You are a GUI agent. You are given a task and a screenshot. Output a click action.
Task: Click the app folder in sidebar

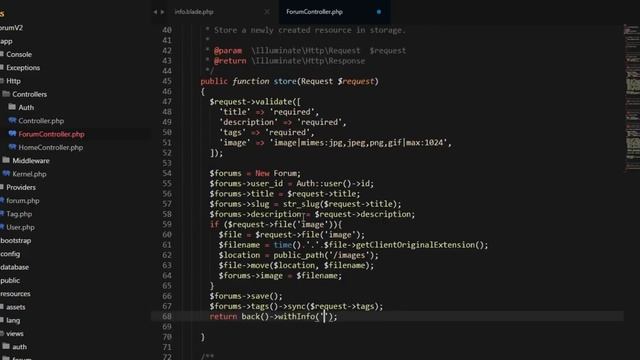point(6,41)
